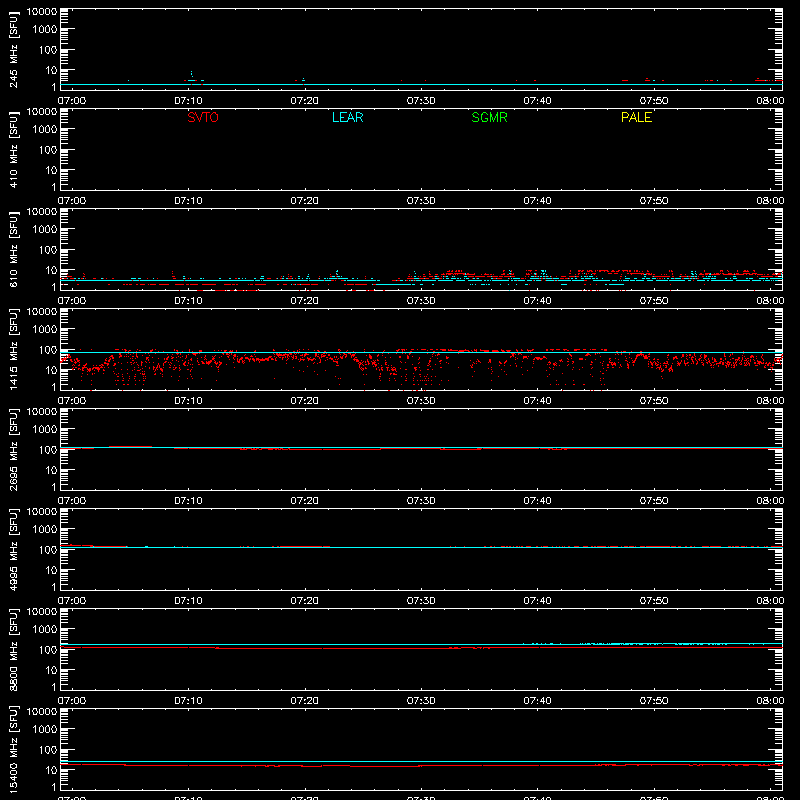Click 07:50 tick label of 8800 MHz plot

(654, 701)
